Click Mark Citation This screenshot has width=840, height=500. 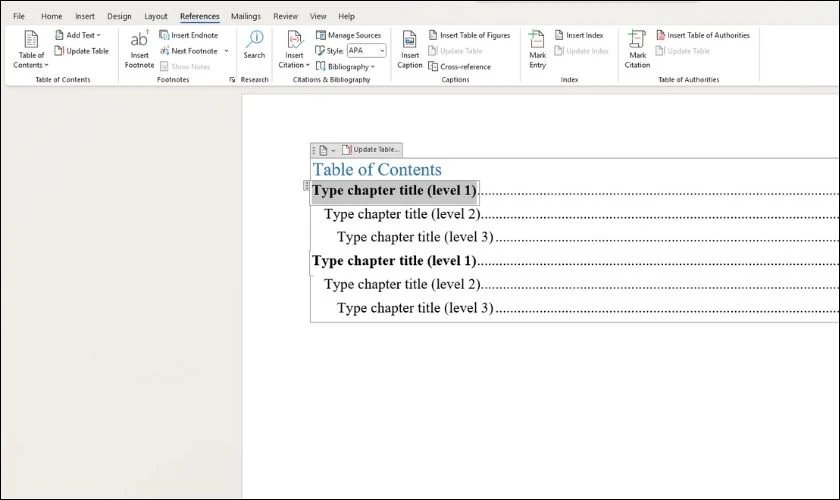click(637, 49)
